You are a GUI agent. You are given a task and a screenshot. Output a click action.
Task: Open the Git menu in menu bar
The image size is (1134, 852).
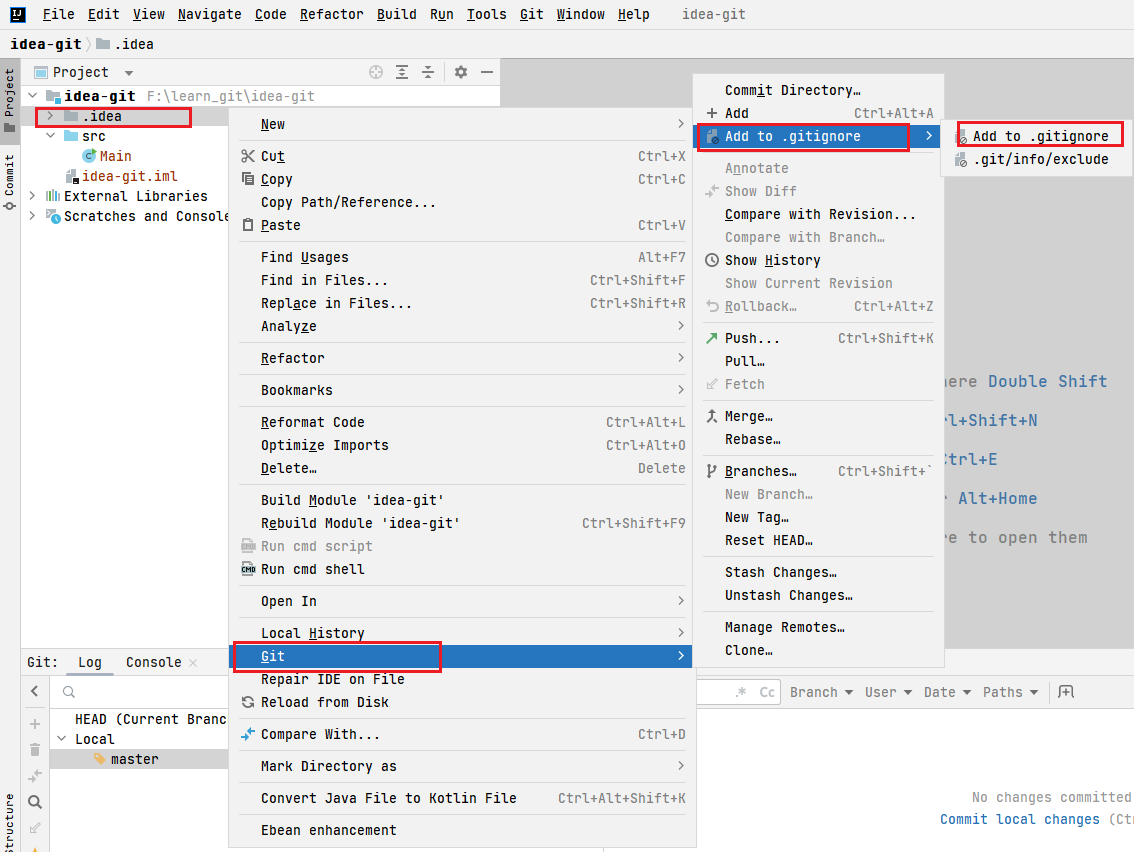coord(532,14)
